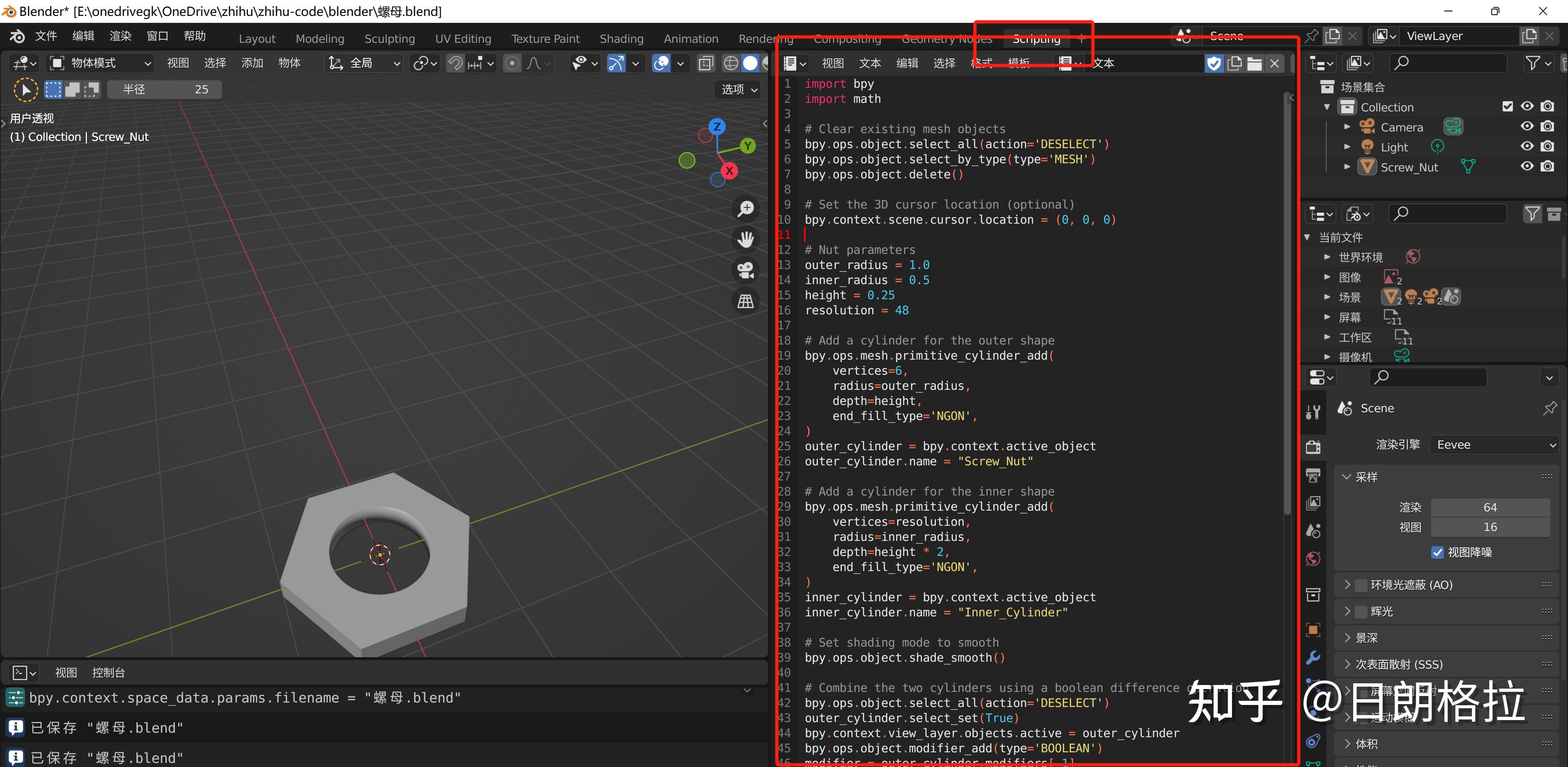Click the search field in the outliner
Viewport: 1568px width, 767px height.
1449,62
